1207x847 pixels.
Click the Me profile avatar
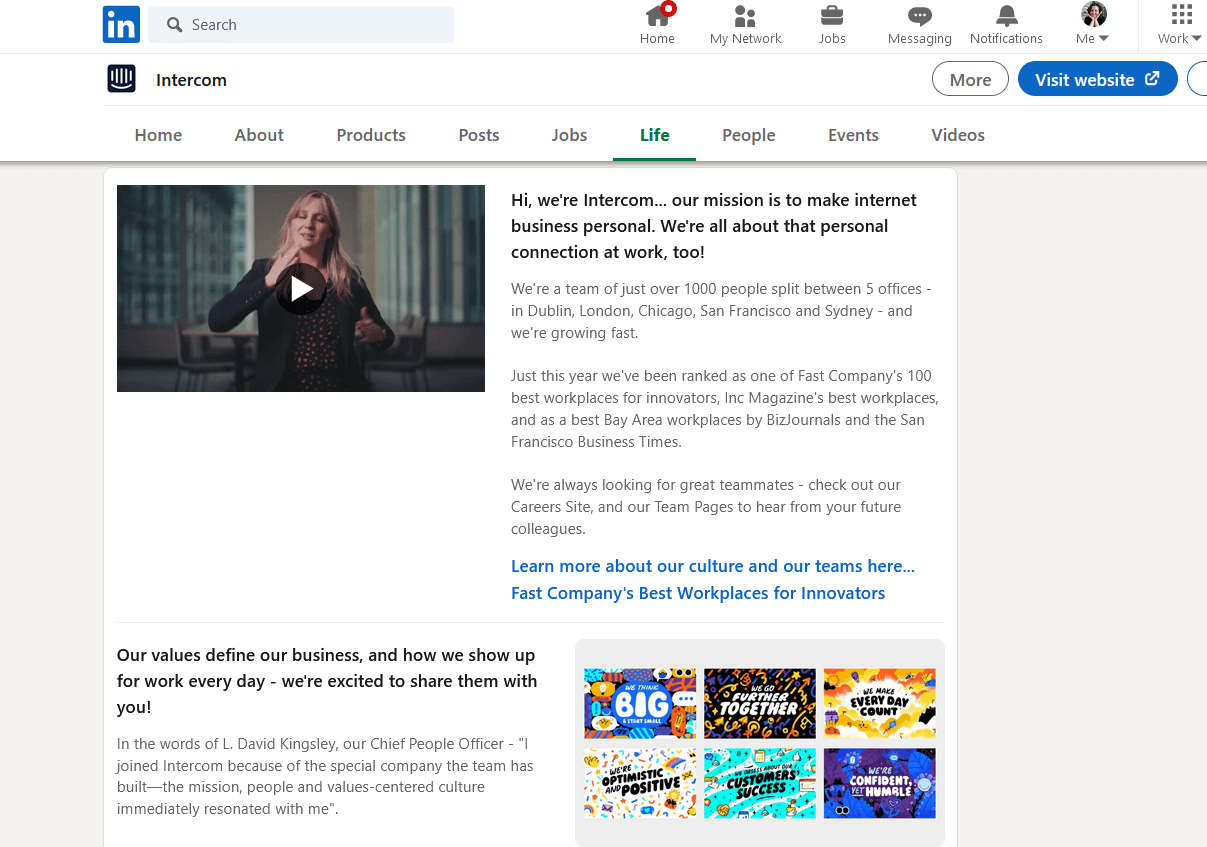(1094, 14)
